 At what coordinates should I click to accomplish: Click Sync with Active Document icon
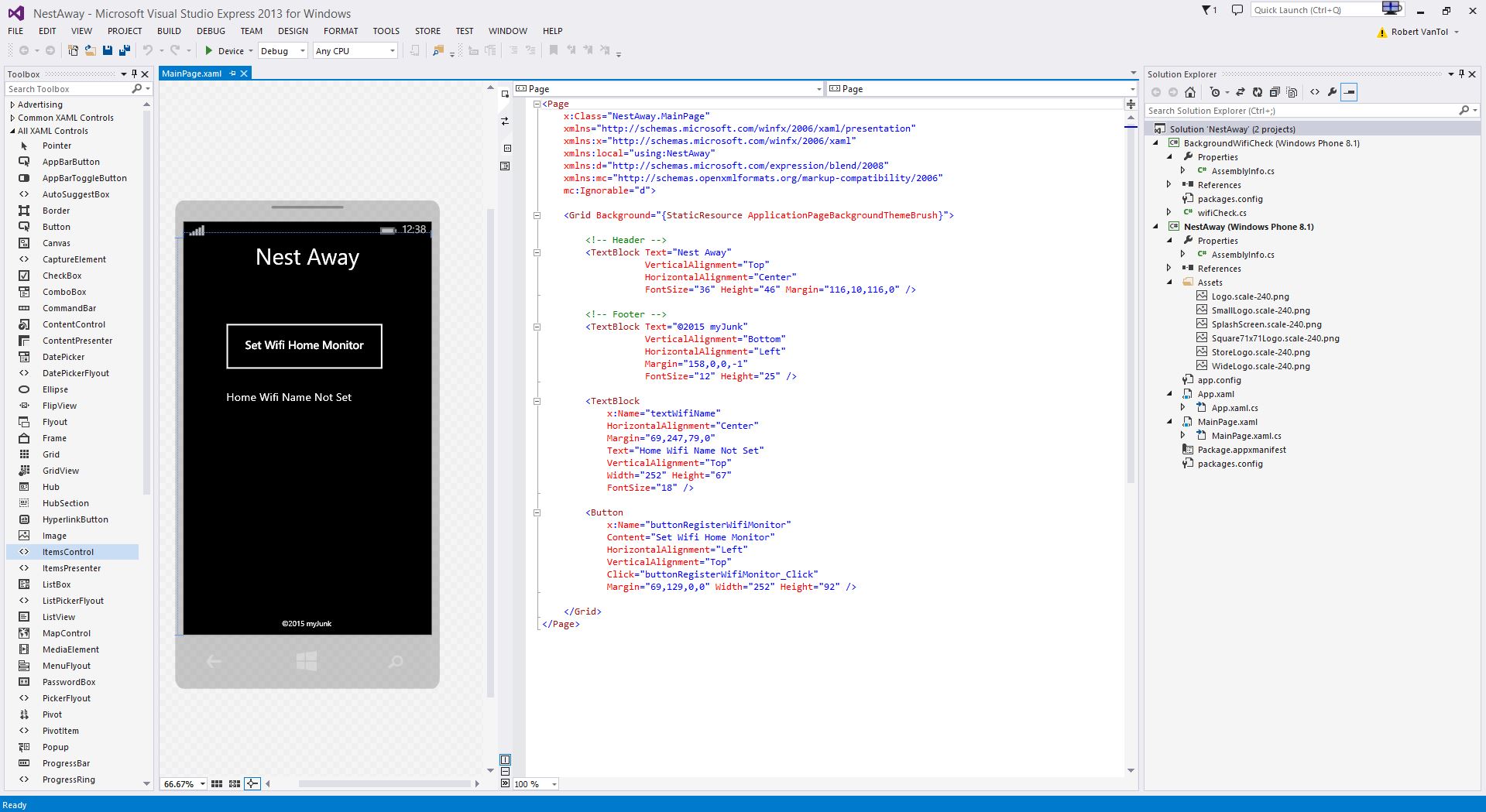click(x=1240, y=92)
